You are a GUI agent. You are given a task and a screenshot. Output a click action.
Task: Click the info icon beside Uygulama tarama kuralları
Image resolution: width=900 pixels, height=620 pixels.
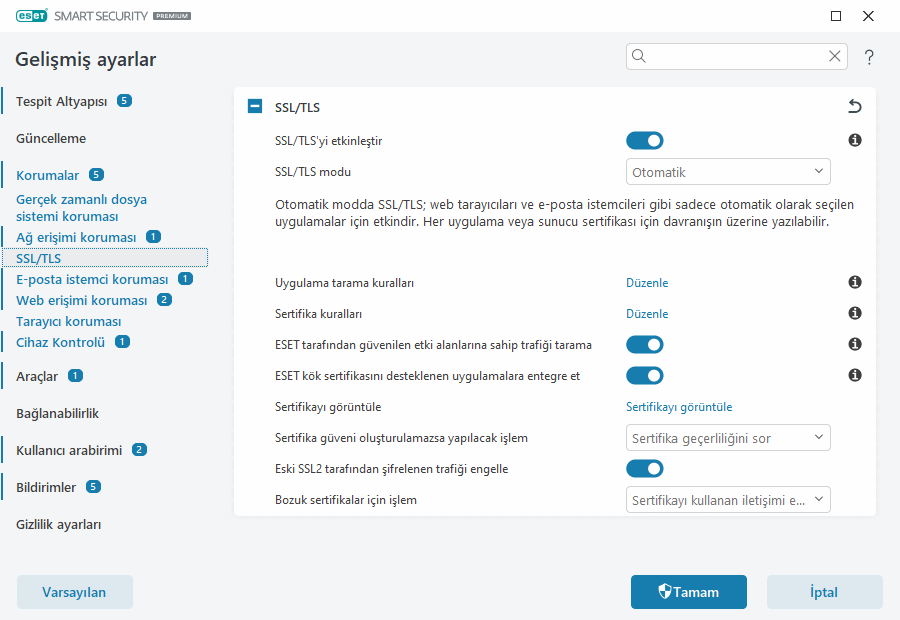[854, 282]
